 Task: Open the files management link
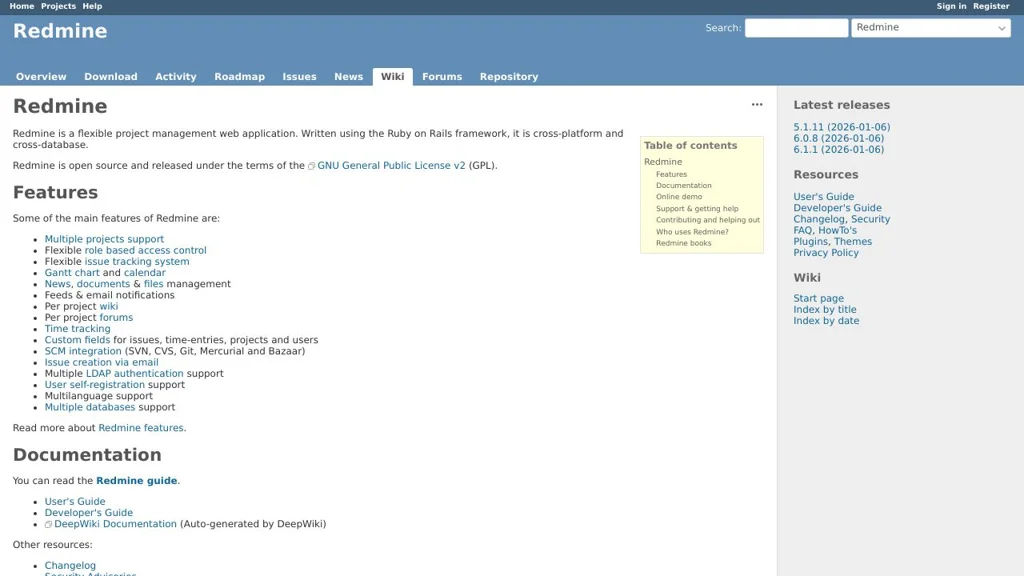[x=153, y=284]
